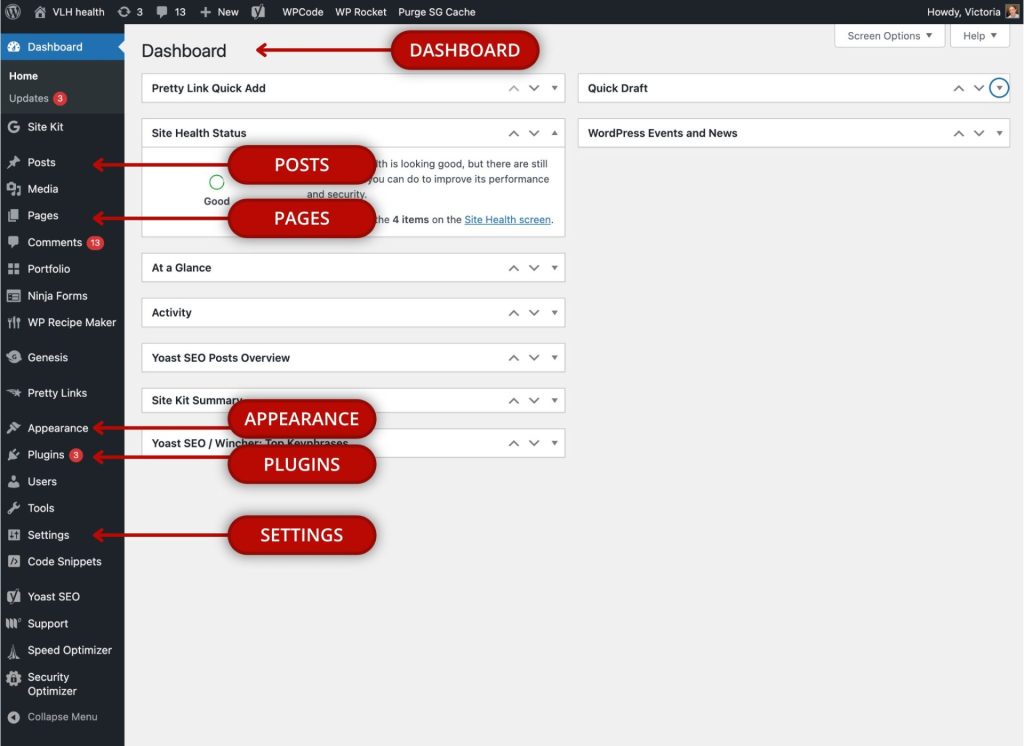Screen dimensions: 1024x746
Task: Click the updates refresh icon showing 3
Action: pyautogui.click(x=124, y=12)
